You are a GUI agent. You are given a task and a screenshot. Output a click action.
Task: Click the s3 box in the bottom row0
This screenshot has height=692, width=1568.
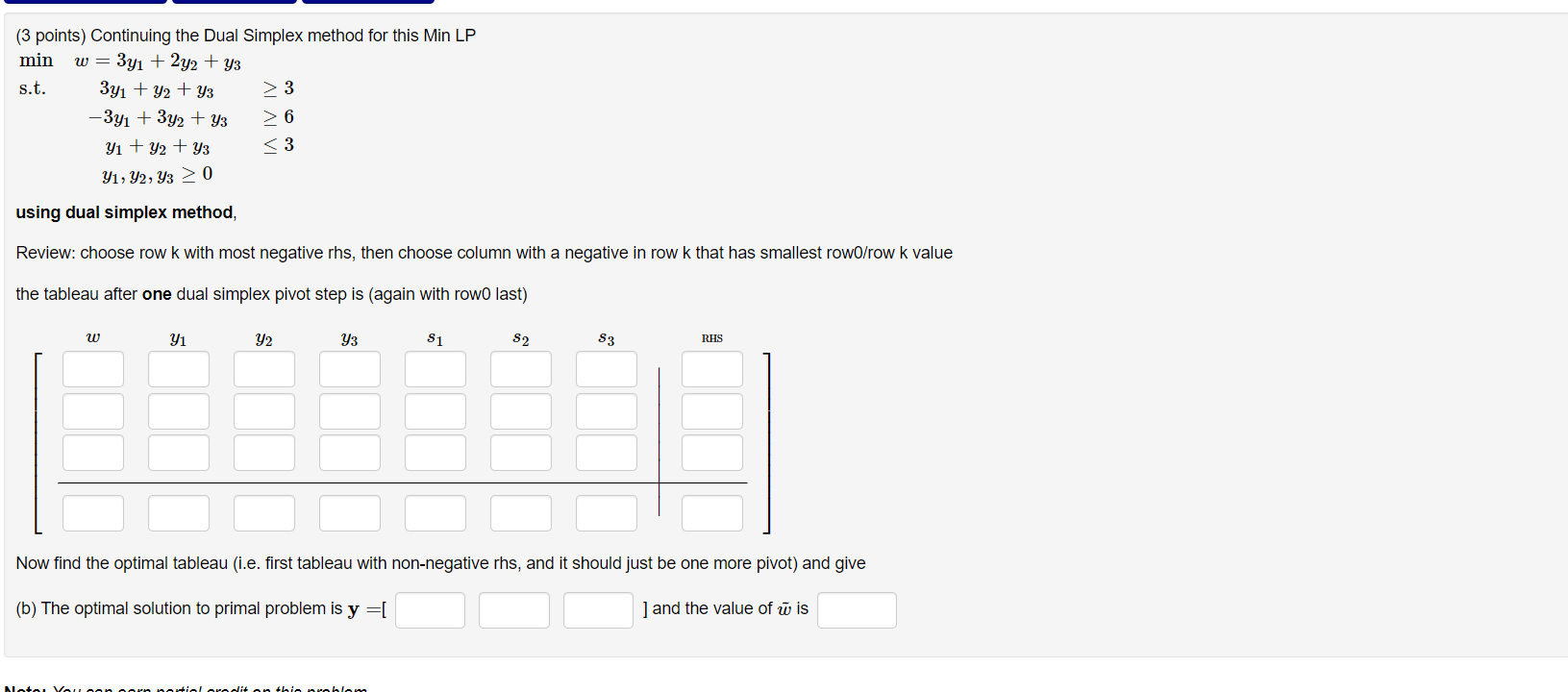pos(606,512)
